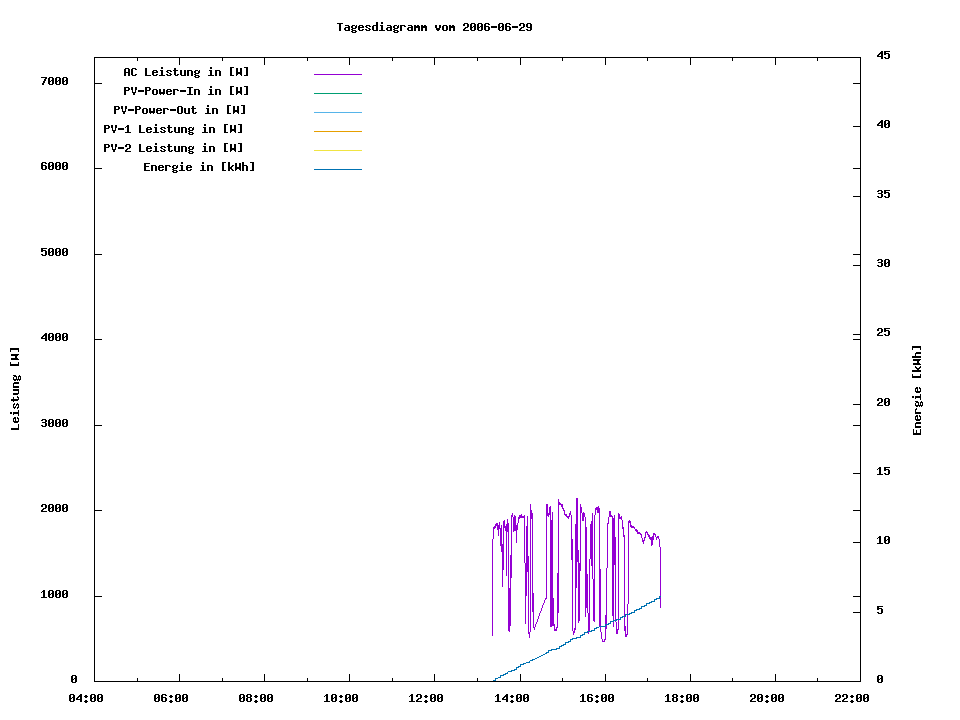
Task: Click the 14:00 tick label on time axis
Action: [511, 698]
